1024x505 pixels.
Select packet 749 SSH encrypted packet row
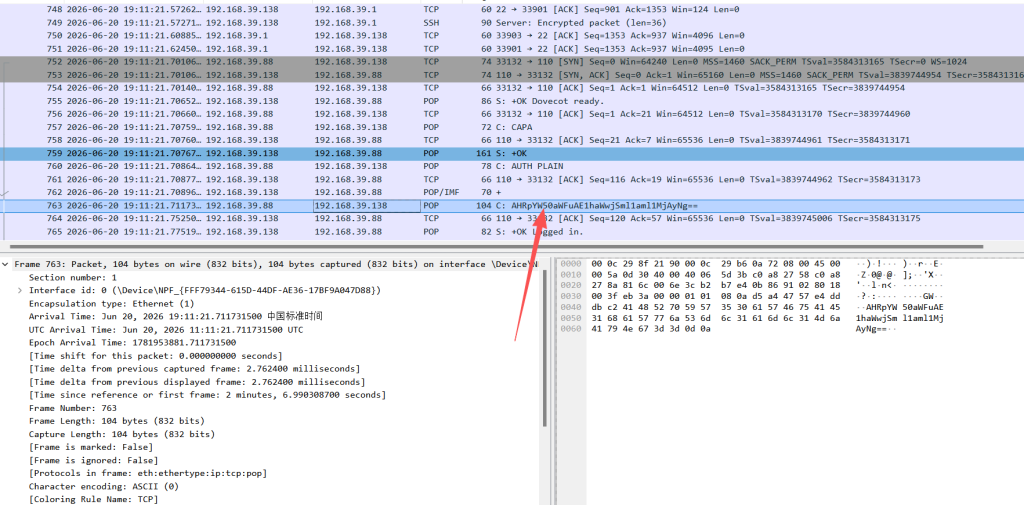[x=512, y=23]
